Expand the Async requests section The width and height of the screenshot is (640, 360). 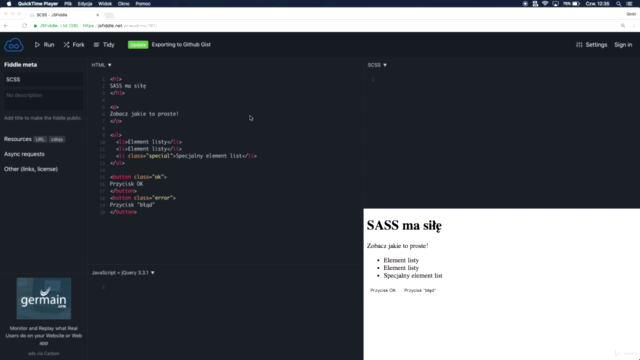click(x=24, y=154)
